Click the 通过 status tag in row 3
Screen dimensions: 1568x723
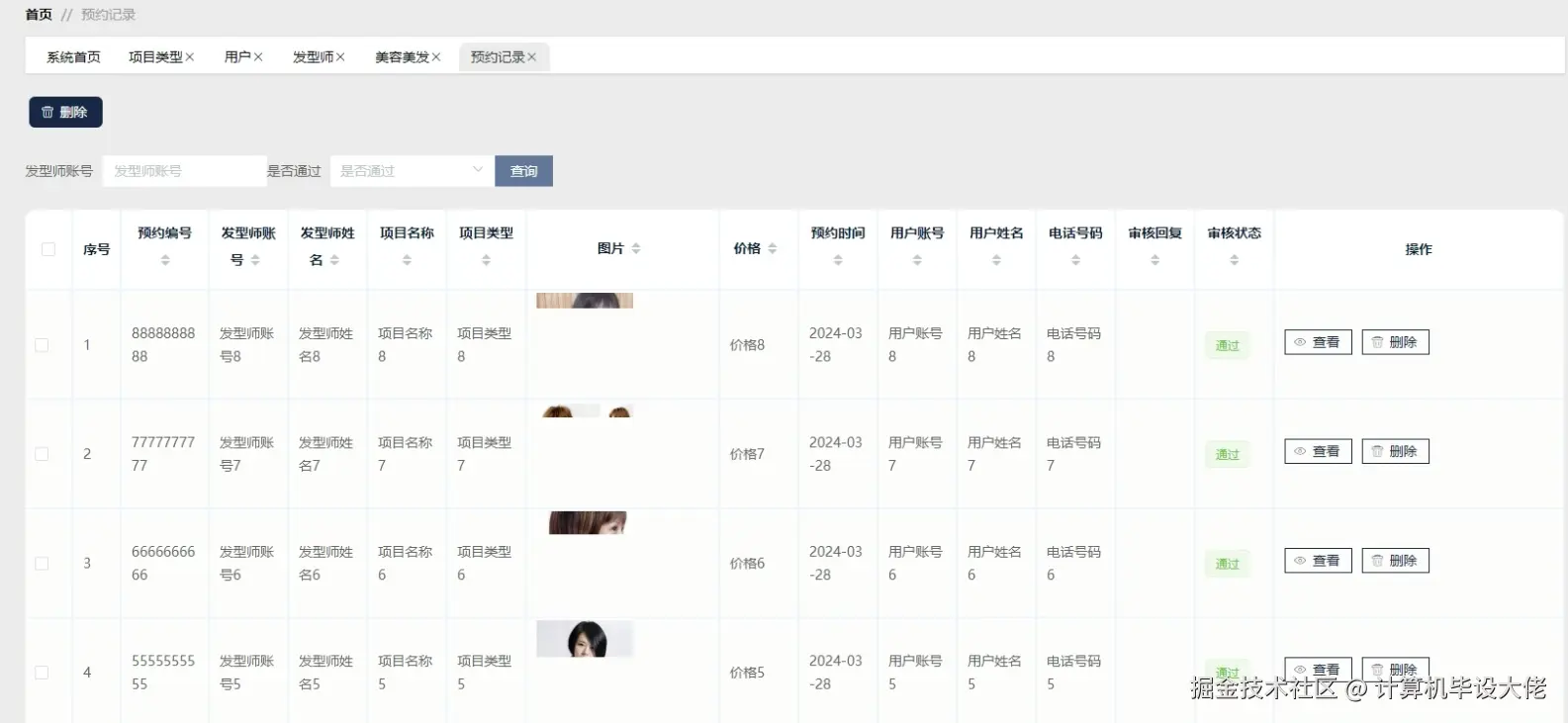click(x=1228, y=564)
